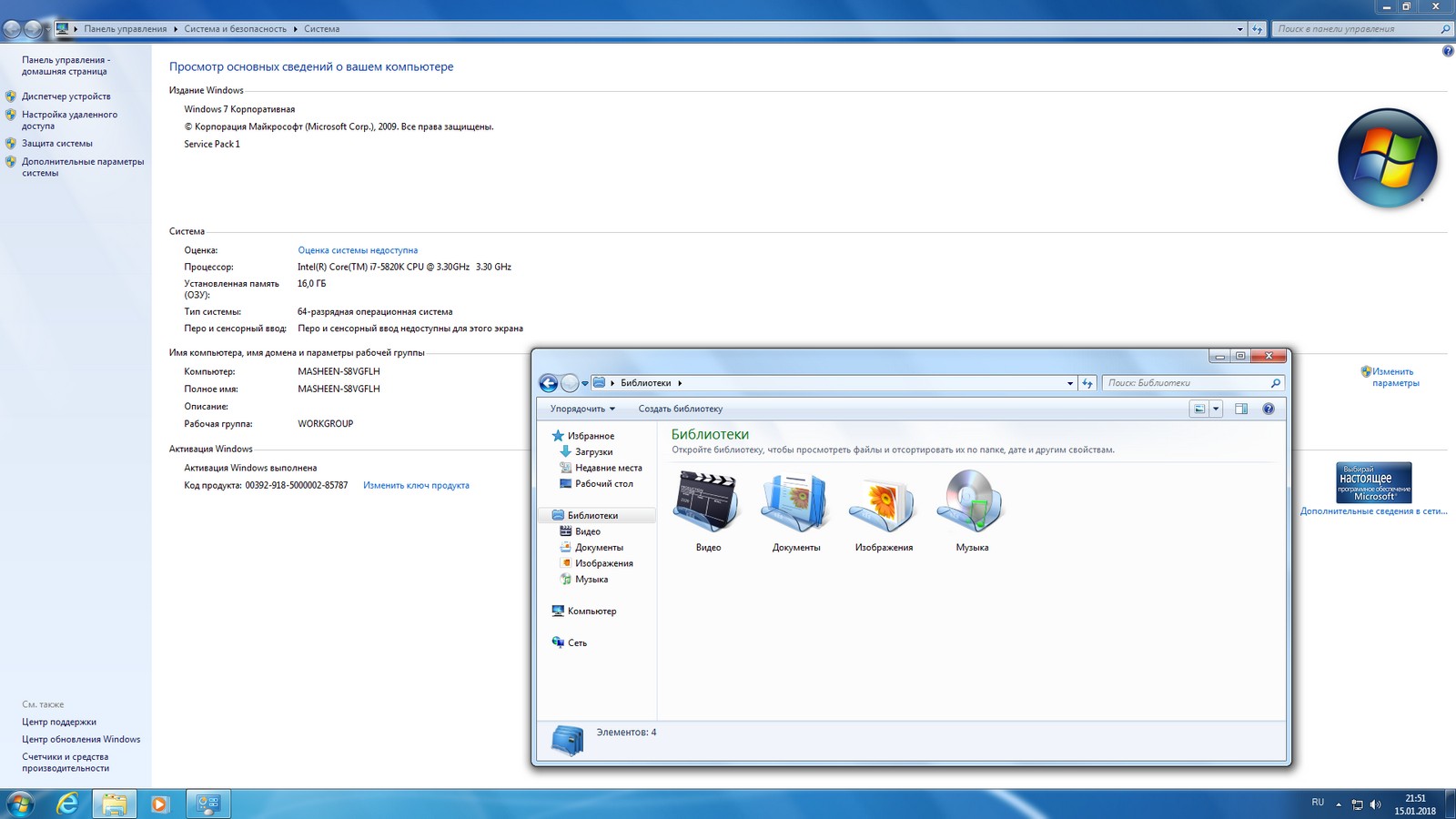Open Центр поддержки link

59,722
